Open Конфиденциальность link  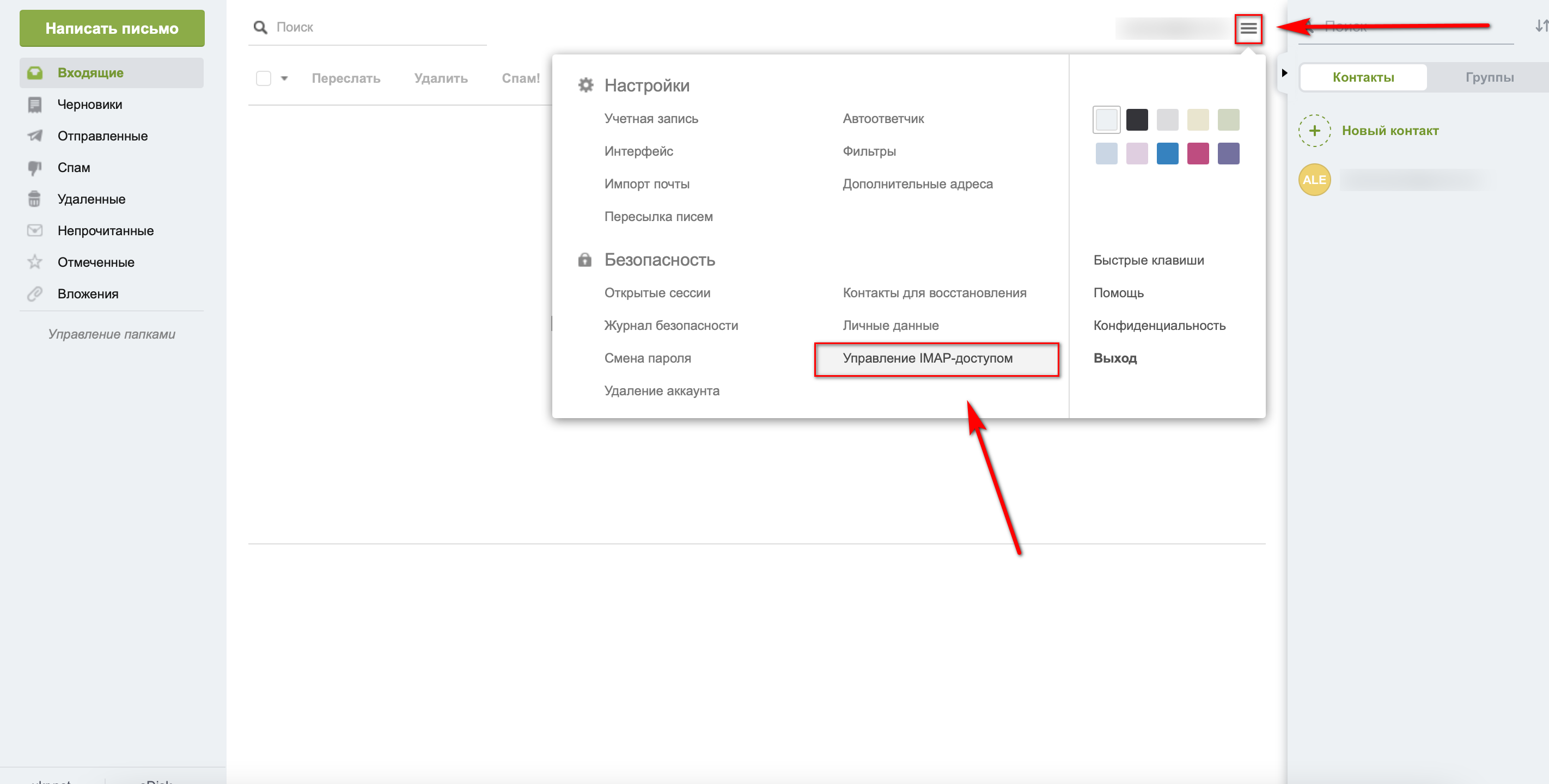click(1158, 325)
